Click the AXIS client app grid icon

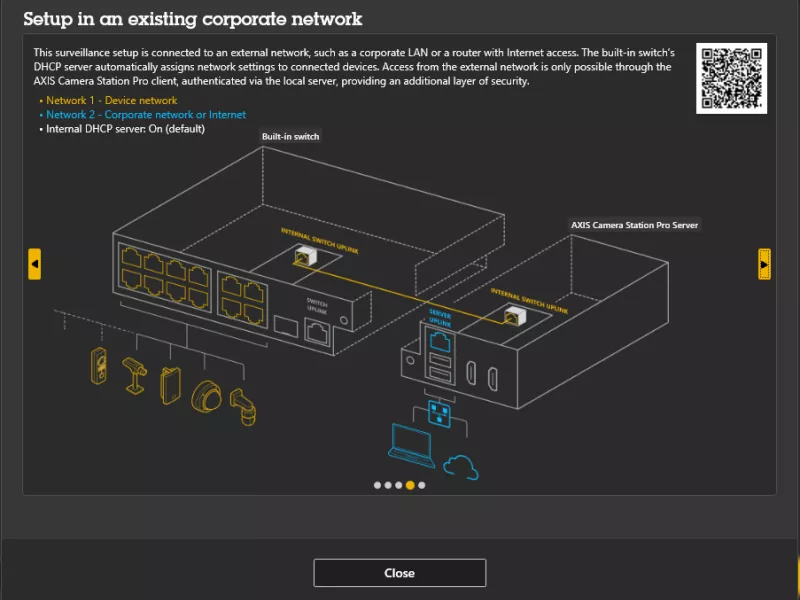point(438,413)
